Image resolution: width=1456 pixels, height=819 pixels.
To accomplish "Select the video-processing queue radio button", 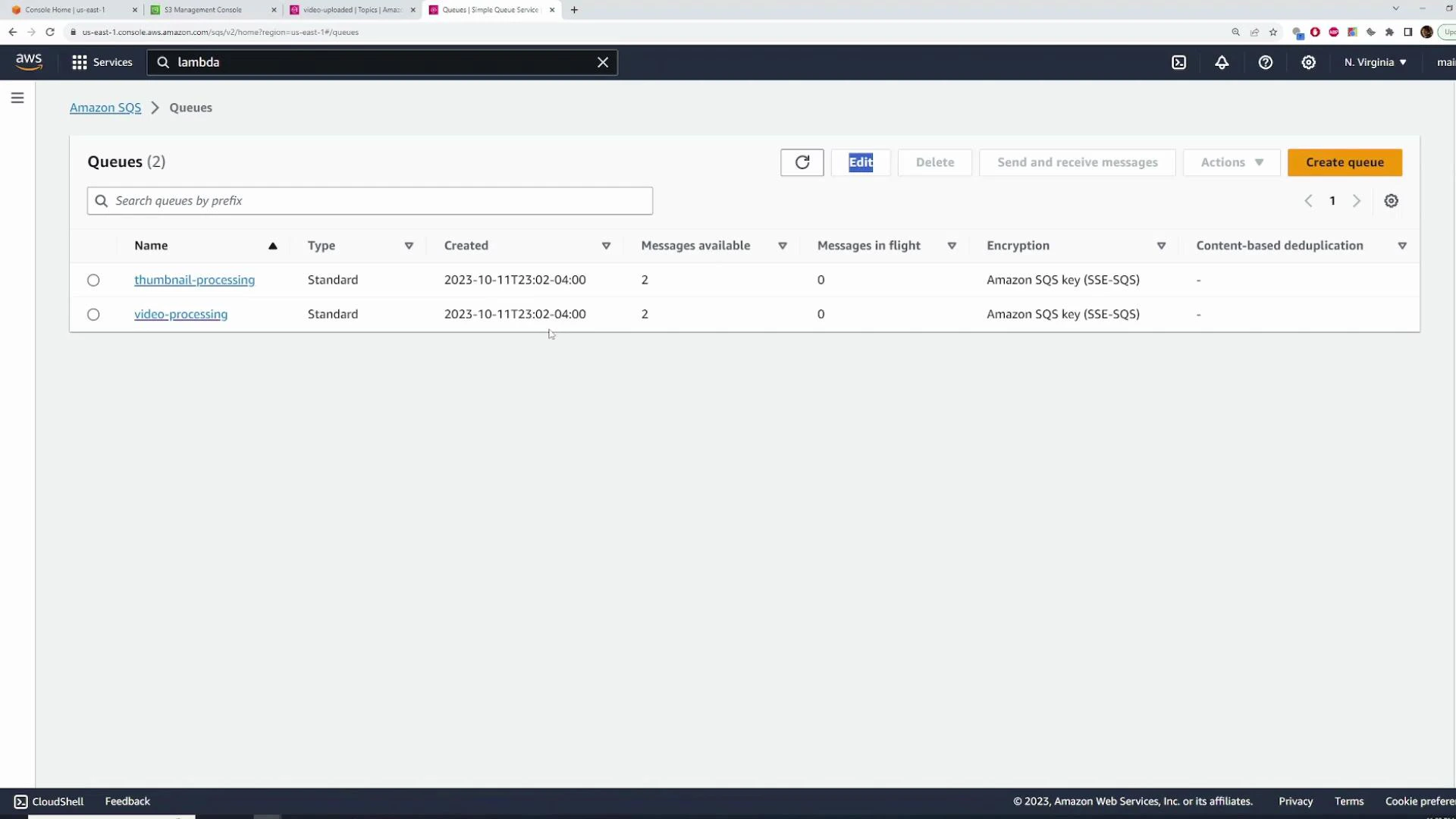I will pyautogui.click(x=93, y=314).
